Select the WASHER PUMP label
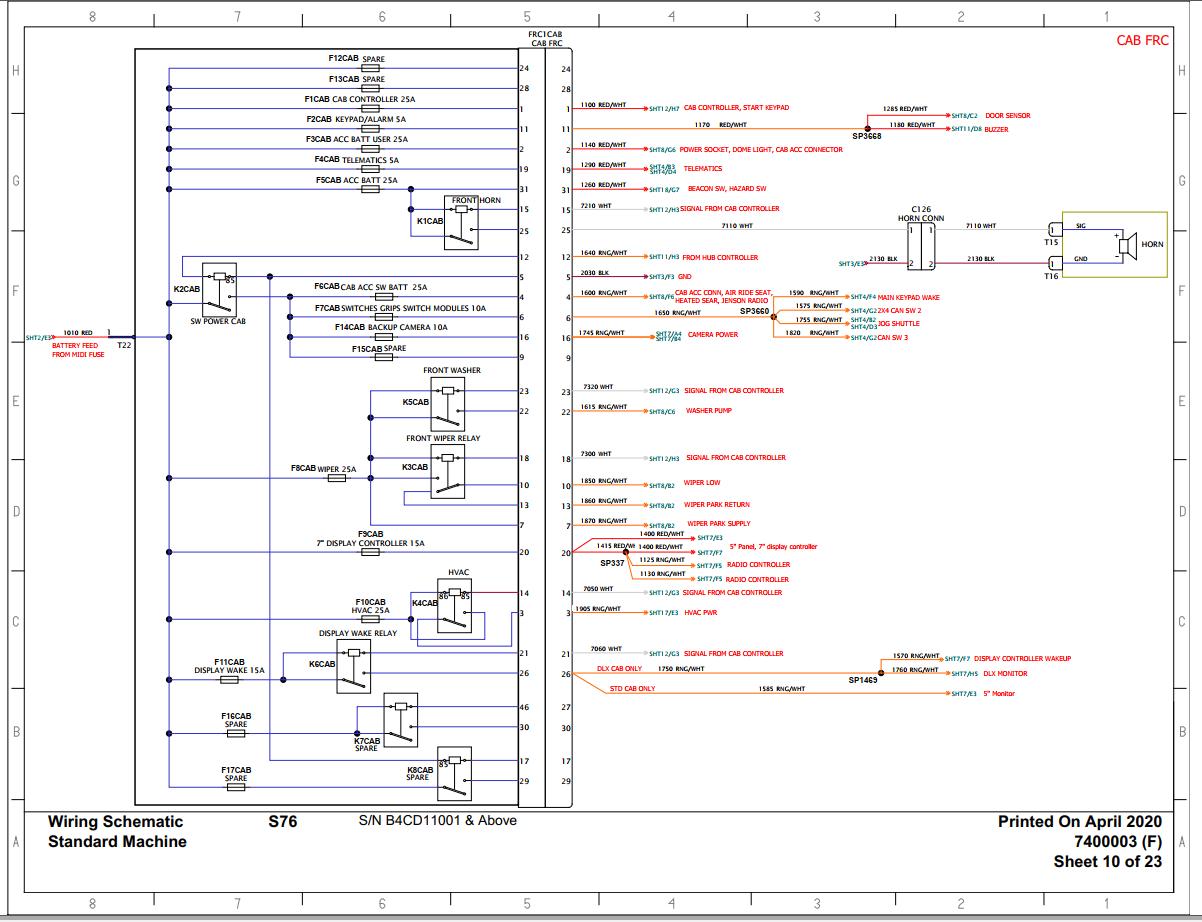 pyautogui.click(x=709, y=411)
